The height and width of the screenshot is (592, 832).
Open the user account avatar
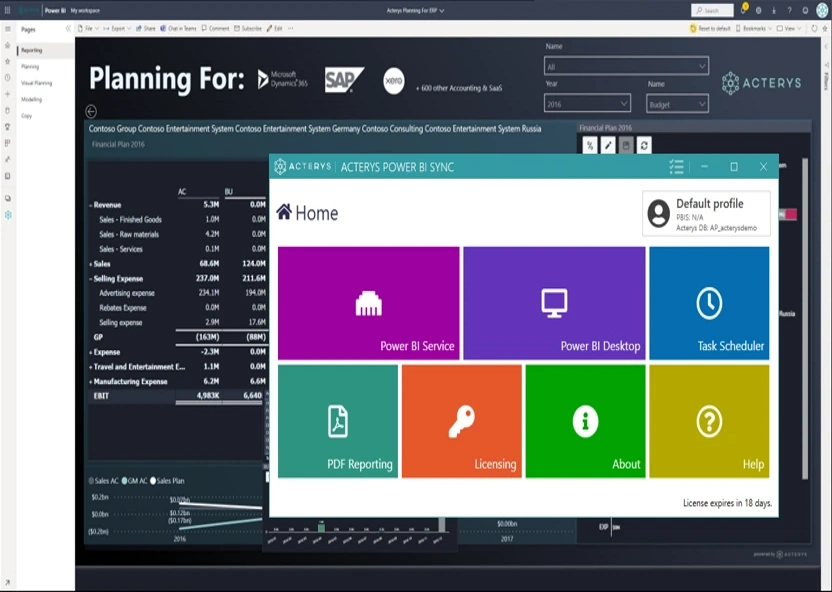(x=822, y=10)
